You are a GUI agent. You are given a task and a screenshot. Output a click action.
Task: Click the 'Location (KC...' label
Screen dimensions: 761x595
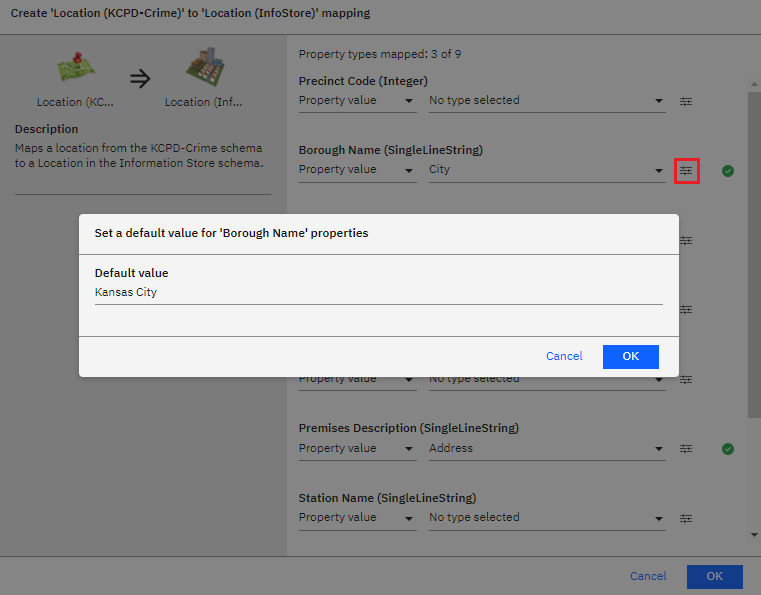[x=75, y=102]
